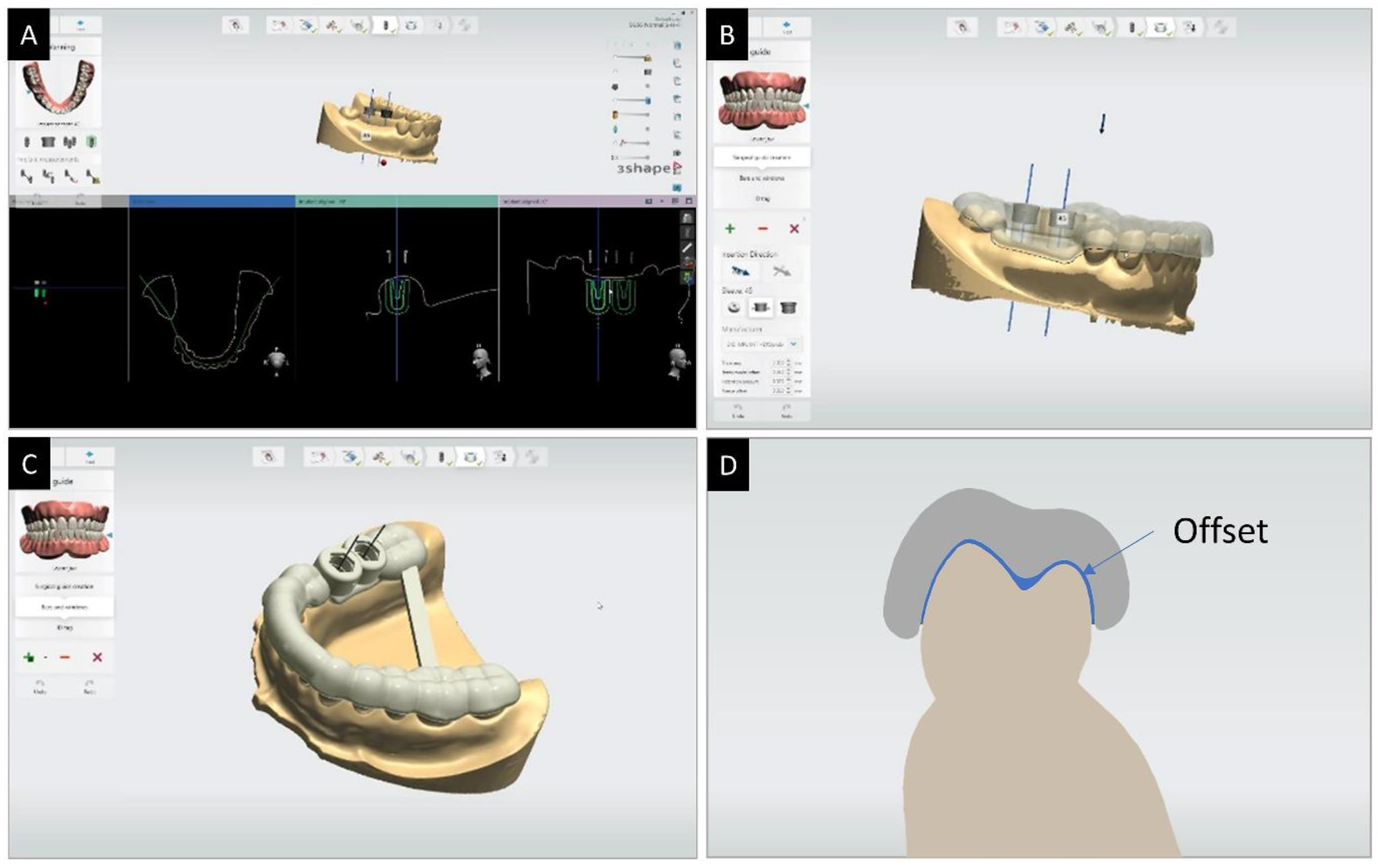Image resolution: width=1378 pixels, height=868 pixels.
Task: Click the head orientation icon in the axial CT view
Action: [x=277, y=361]
